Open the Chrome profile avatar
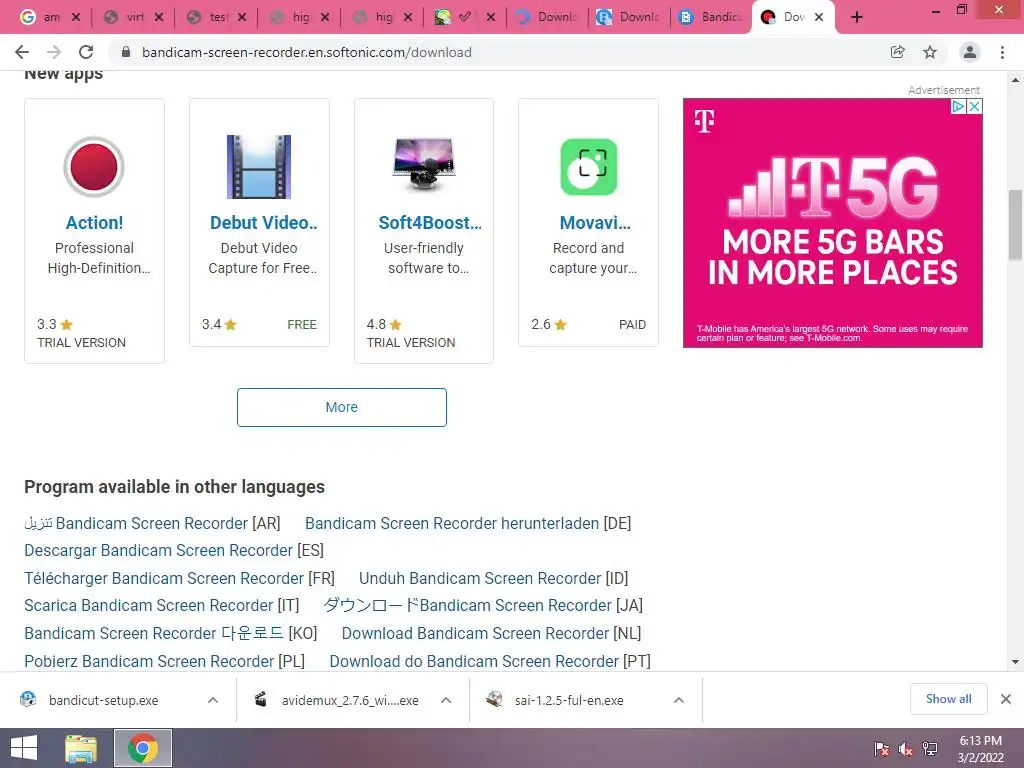The image size is (1024, 768). [x=970, y=52]
